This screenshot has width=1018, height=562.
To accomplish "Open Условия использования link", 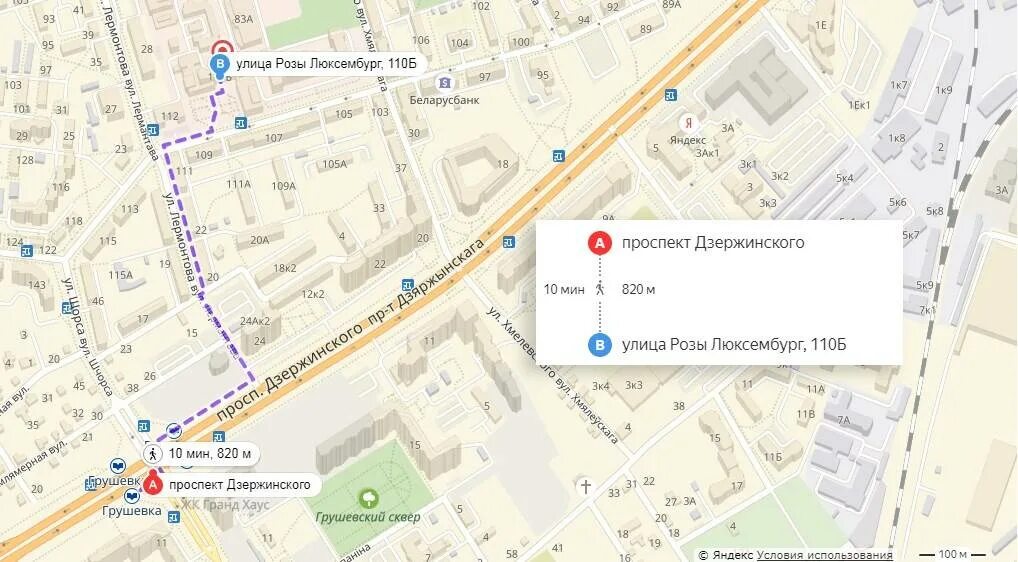I will (825, 555).
